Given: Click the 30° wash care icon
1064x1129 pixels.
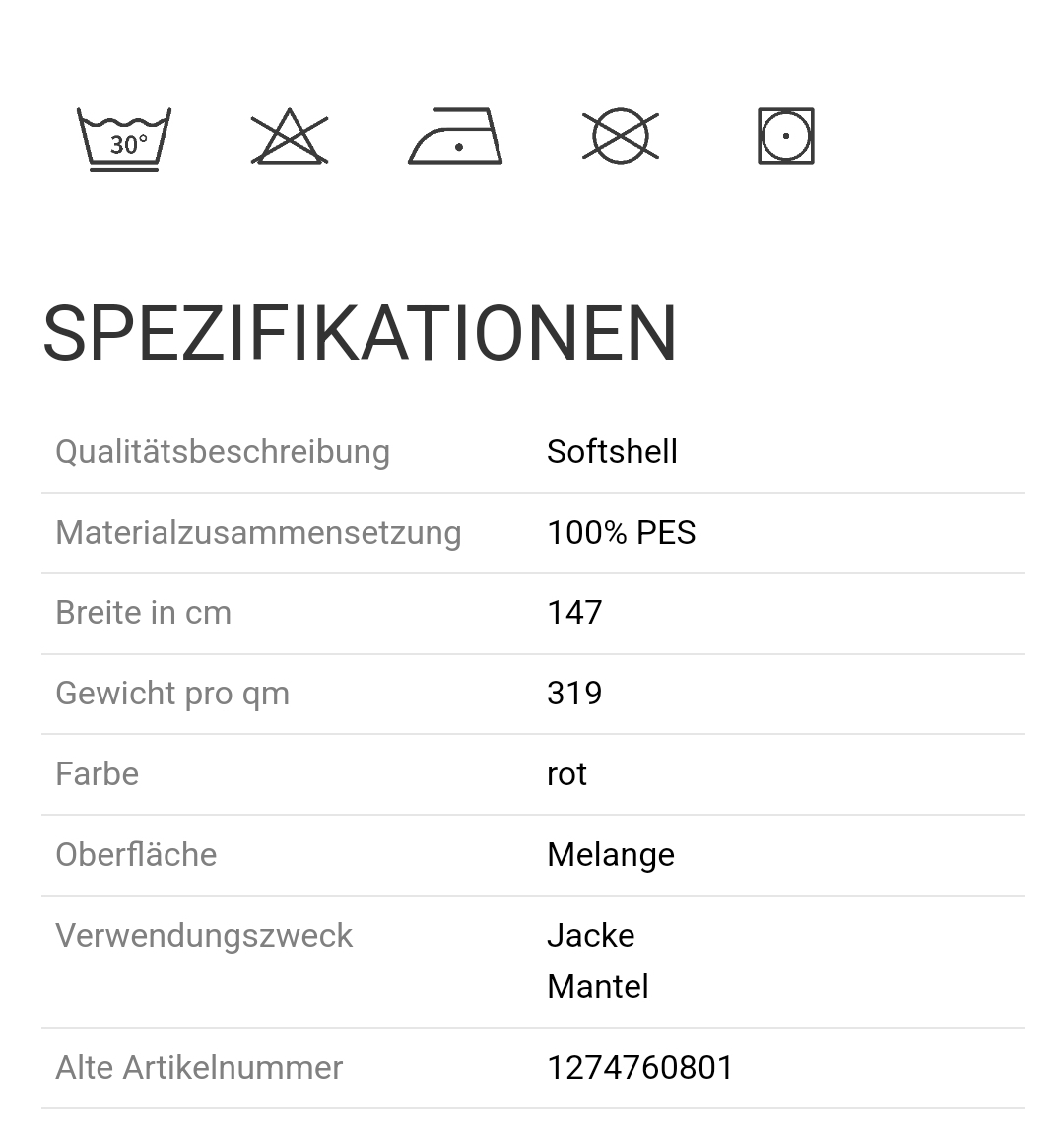Looking at the screenshot, I should pyautogui.click(x=124, y=139).
